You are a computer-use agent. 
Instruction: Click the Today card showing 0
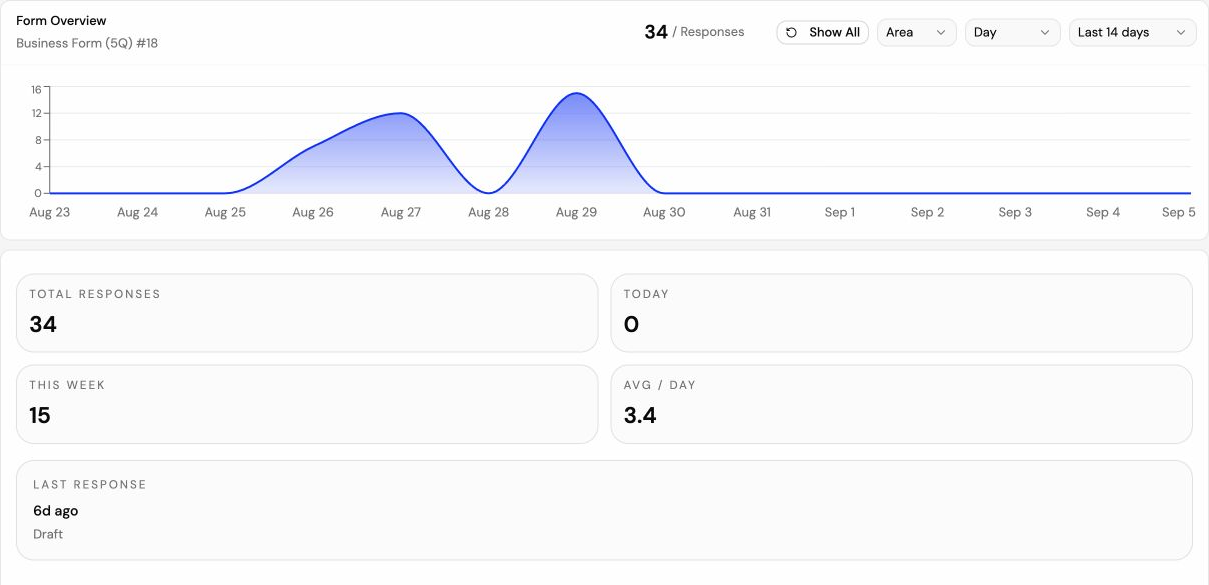click(x=901, y=313)
